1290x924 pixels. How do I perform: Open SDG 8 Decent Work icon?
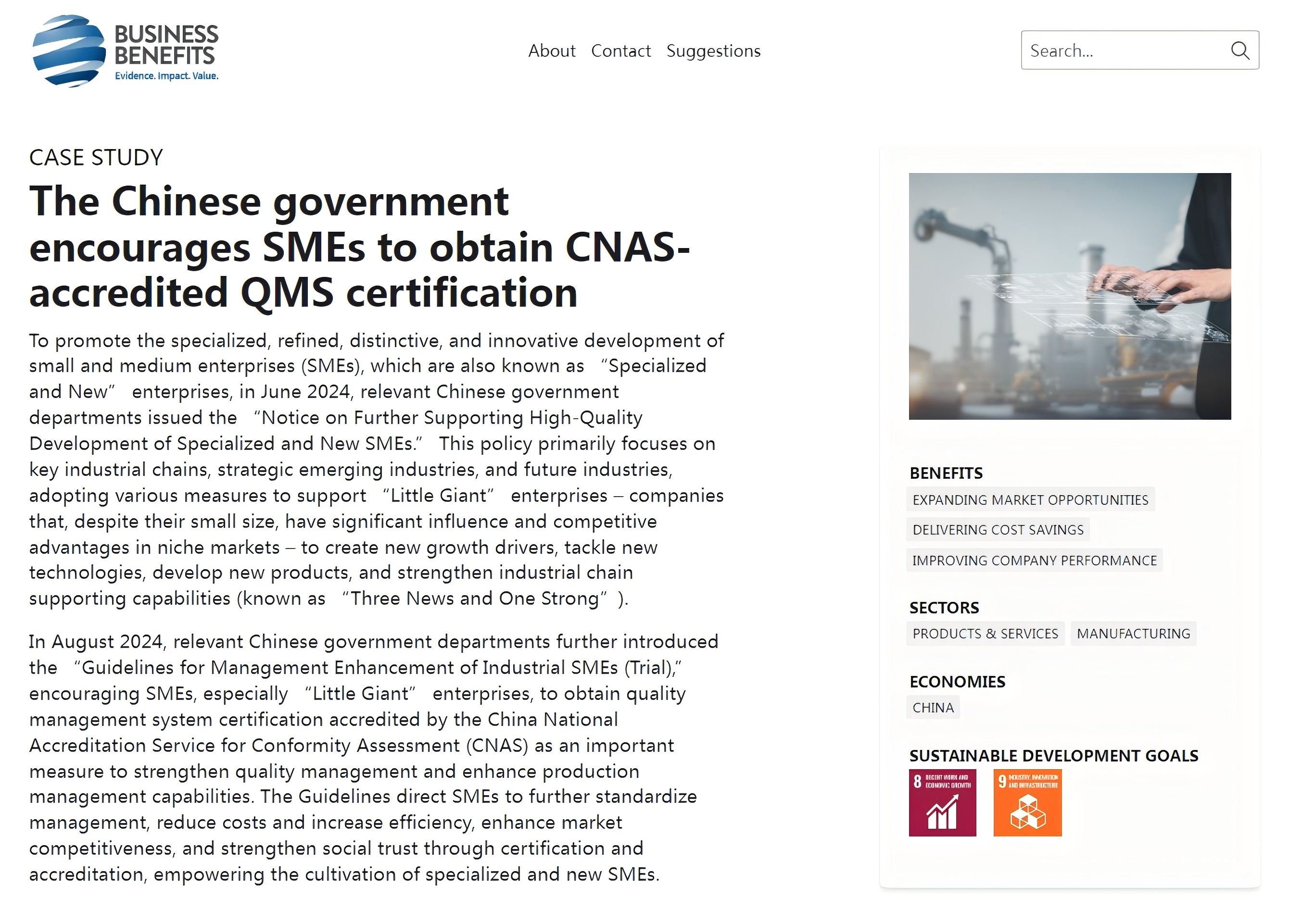tap(942, 803)
